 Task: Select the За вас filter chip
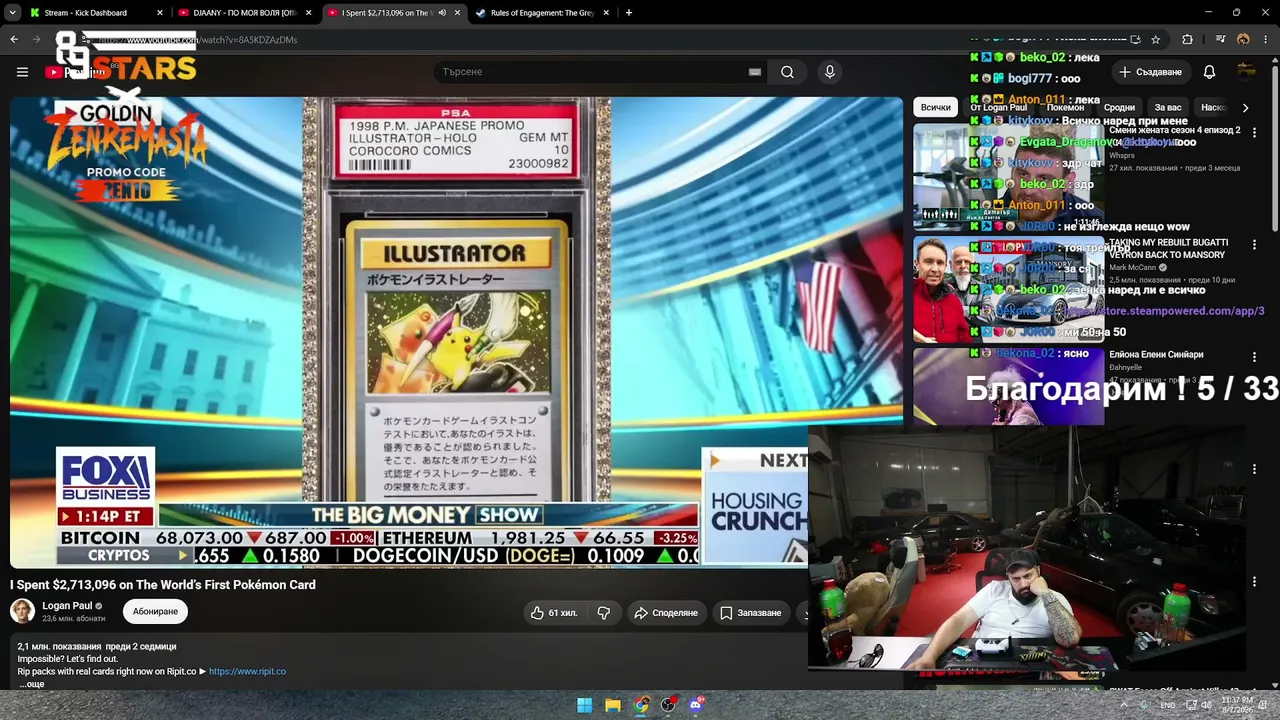1168,107
